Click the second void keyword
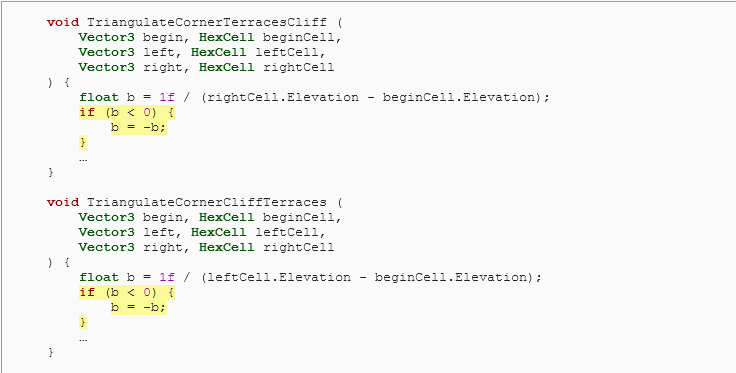The image size is (736, 373). point(63,202)
